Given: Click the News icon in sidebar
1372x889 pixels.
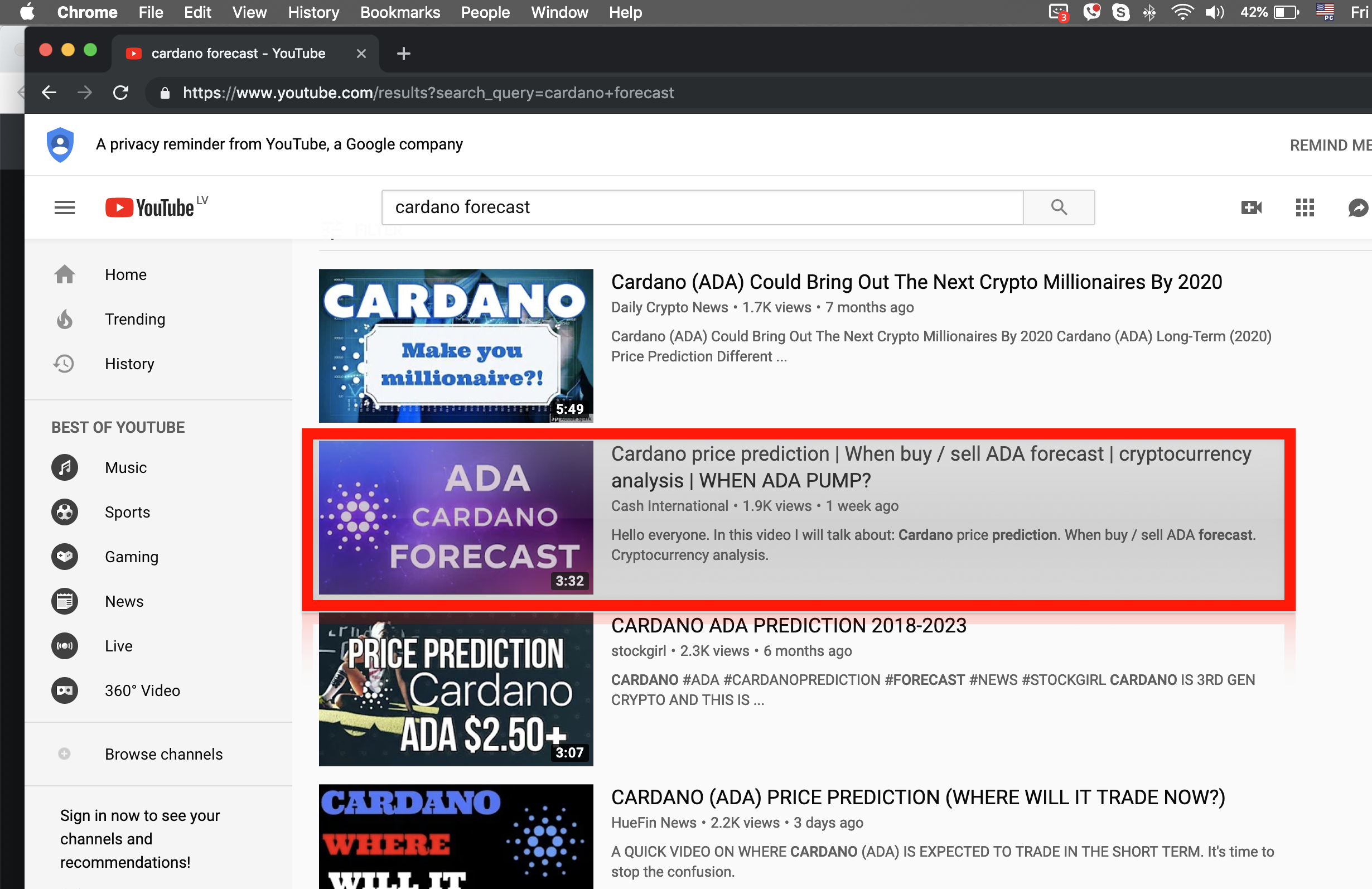Looking at the screenshot, I should pyautogui.click(x=65, y=601).
